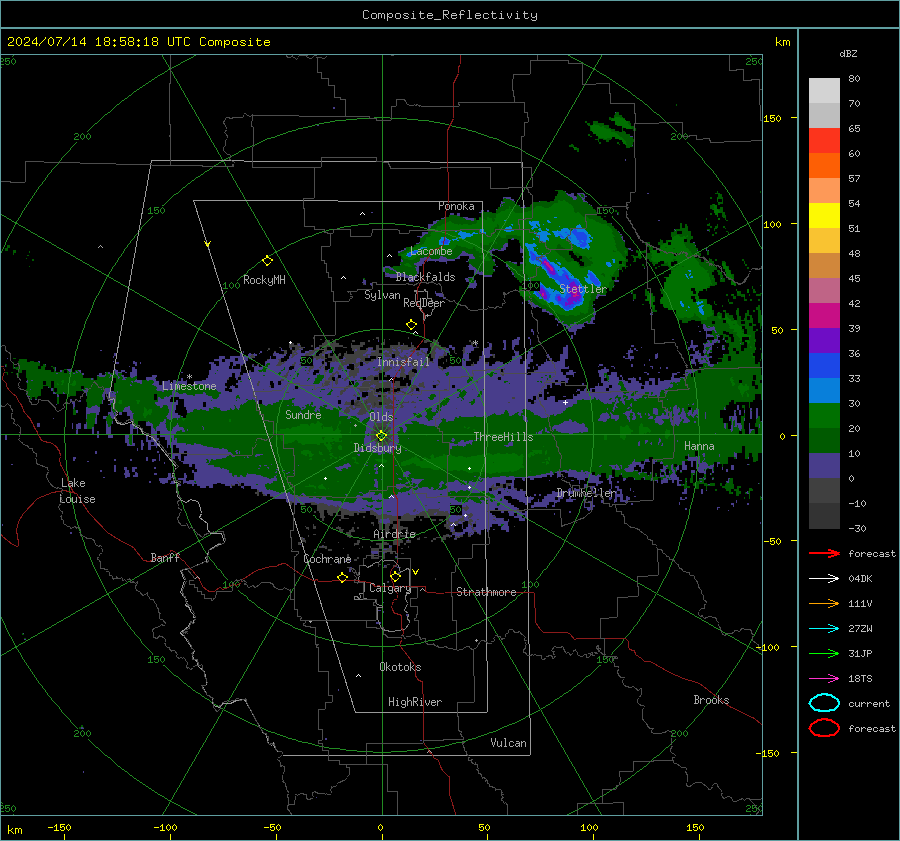Viewport: 900px width, 841px height.
Task: Click the -150 tick on bottom axis
Action: click(x=59, y=827)
